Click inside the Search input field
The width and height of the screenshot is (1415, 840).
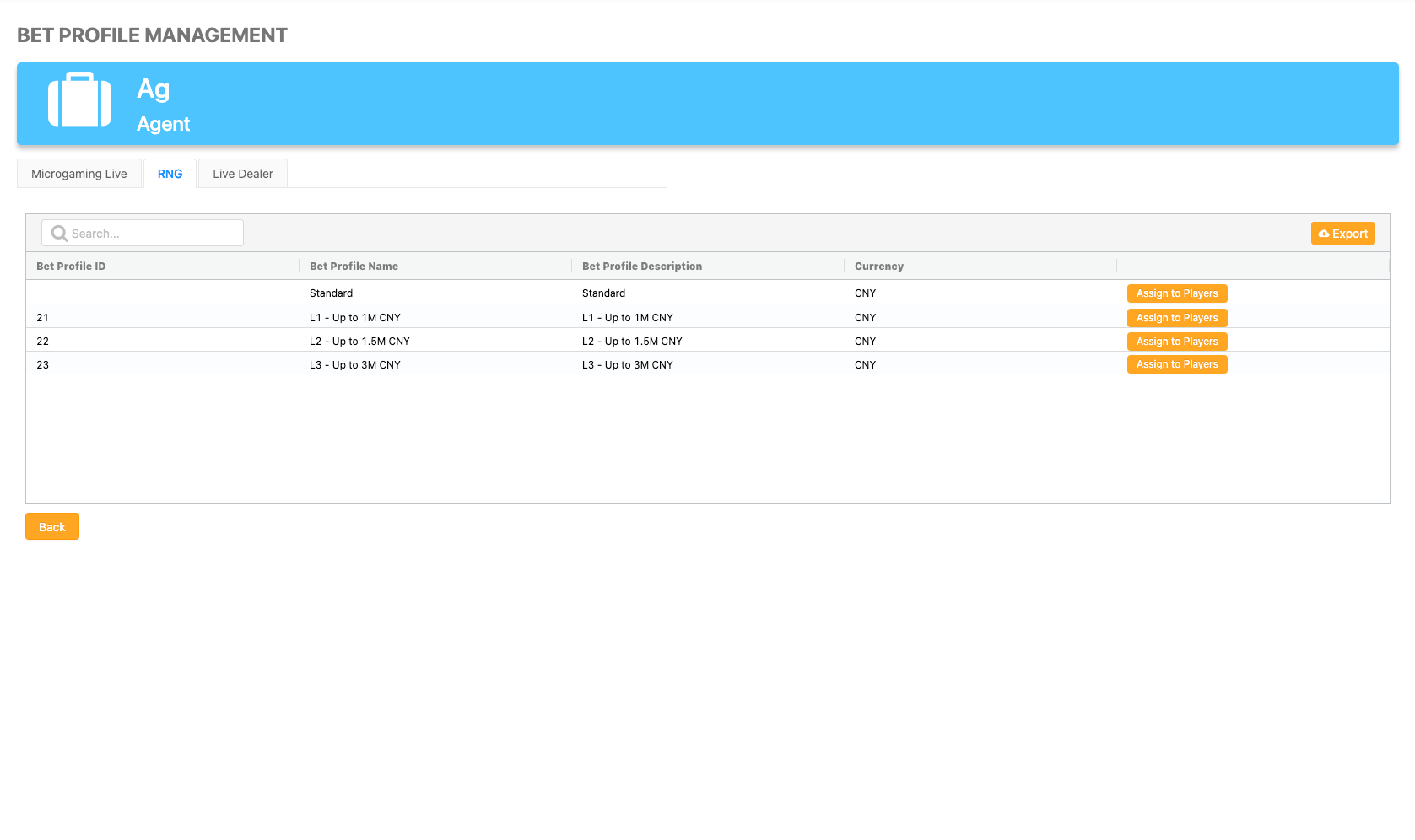point(152,234)
